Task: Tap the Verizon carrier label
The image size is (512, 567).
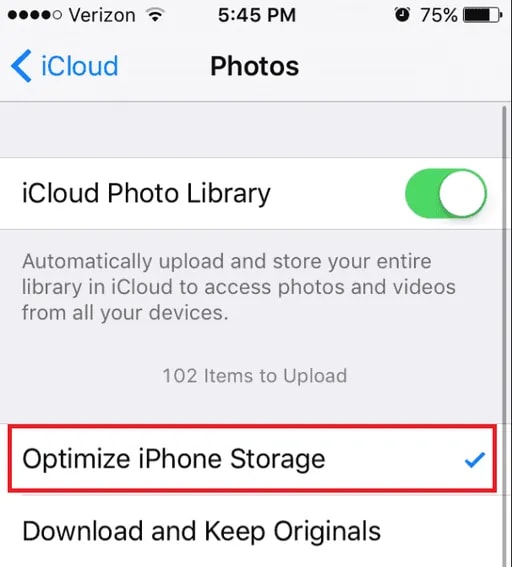Action: [x=102, y=15]
